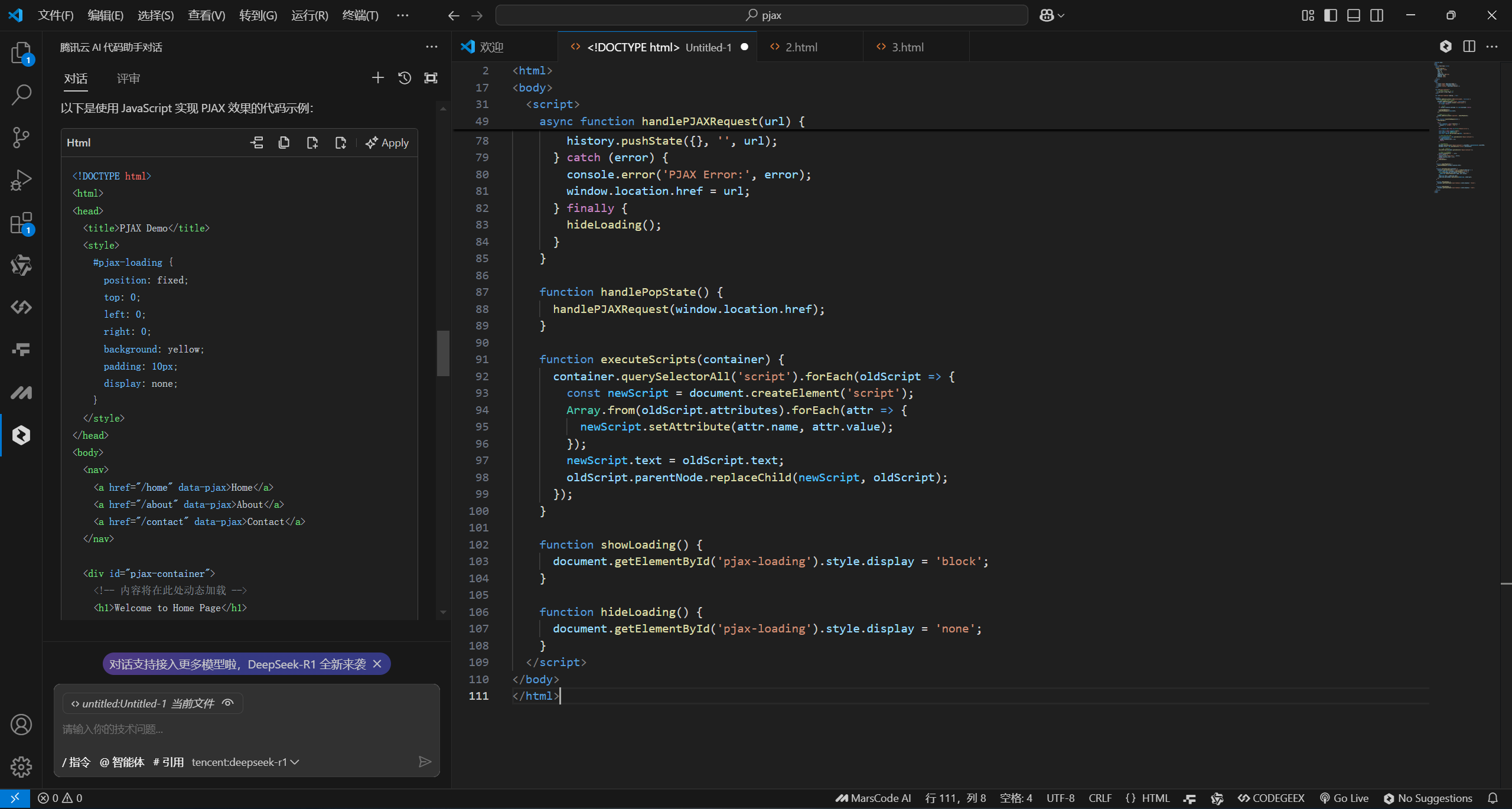Save Html code block to new file icon
This screenshot has height=809, width=1512.
[x=312, y=142]
